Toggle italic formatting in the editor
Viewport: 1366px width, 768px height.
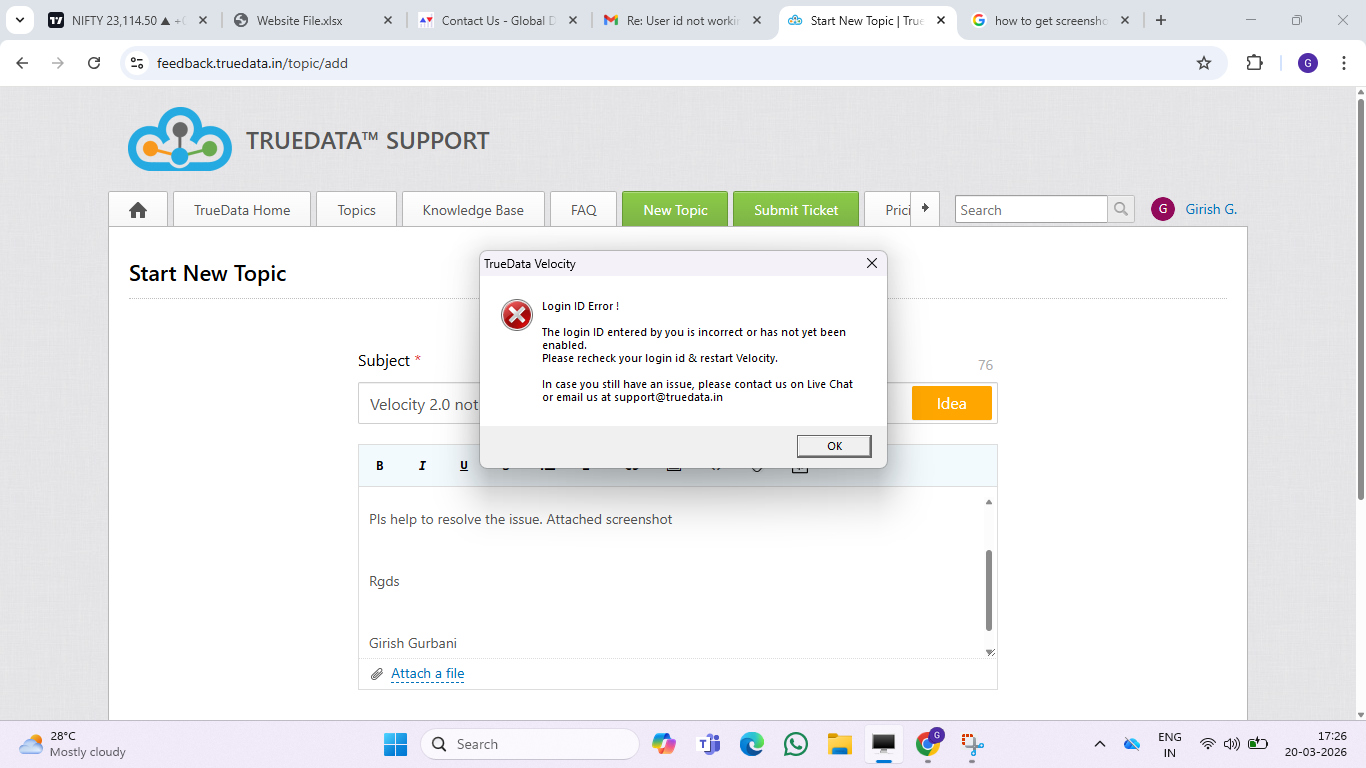coord(422,466)
